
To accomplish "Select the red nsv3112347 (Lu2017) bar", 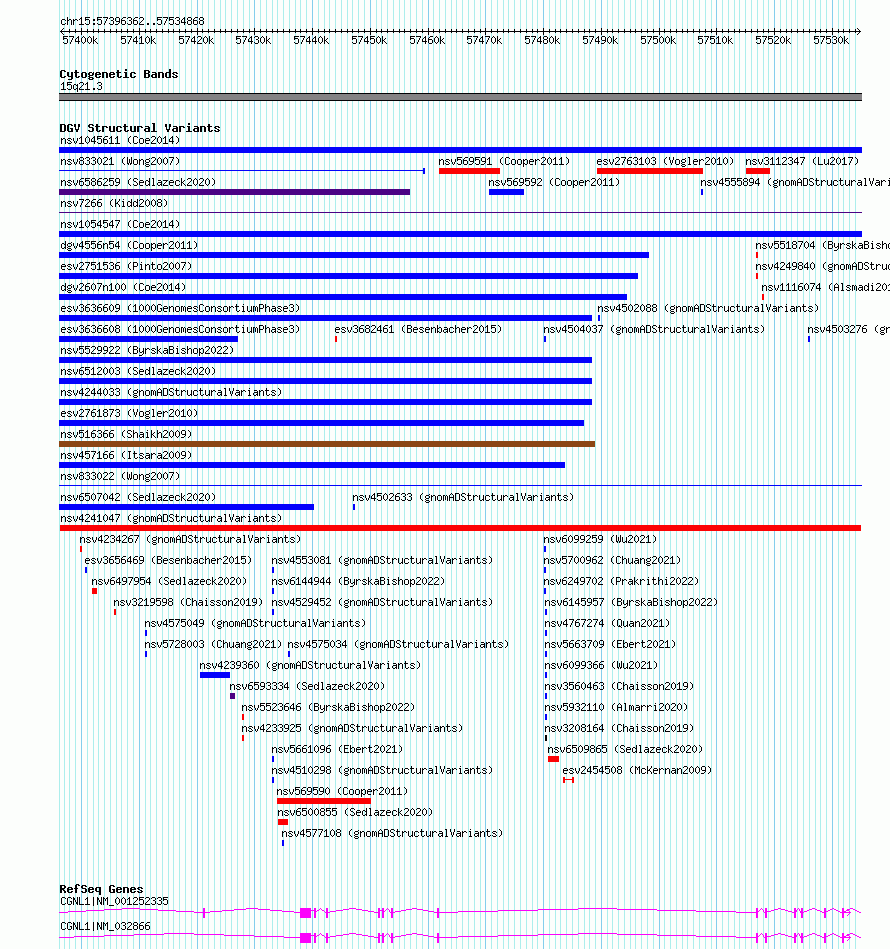I will pos(757,171).
